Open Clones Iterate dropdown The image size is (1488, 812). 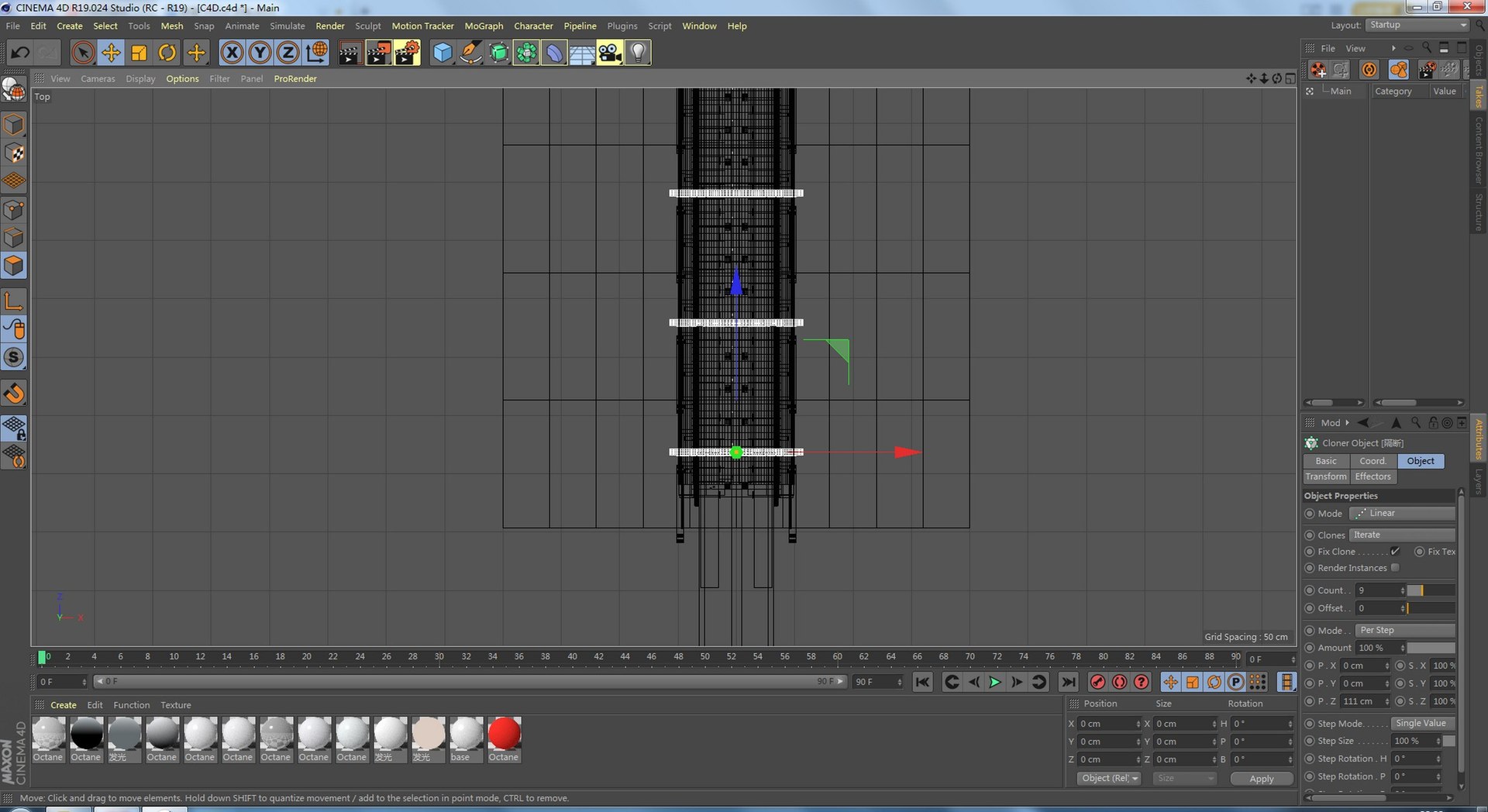tap(1403, 535)
